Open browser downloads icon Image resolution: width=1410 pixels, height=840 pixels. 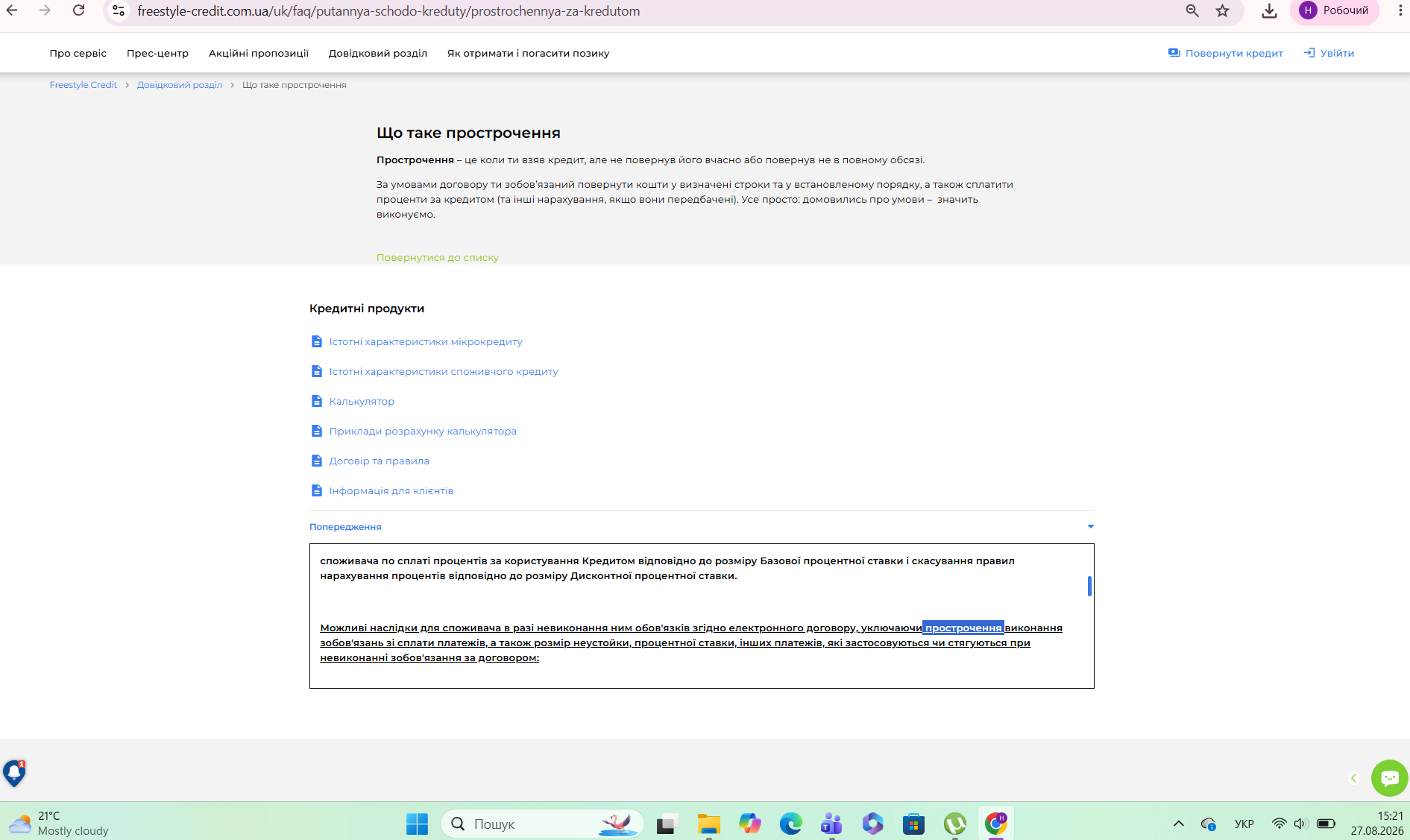[1269, 10]
